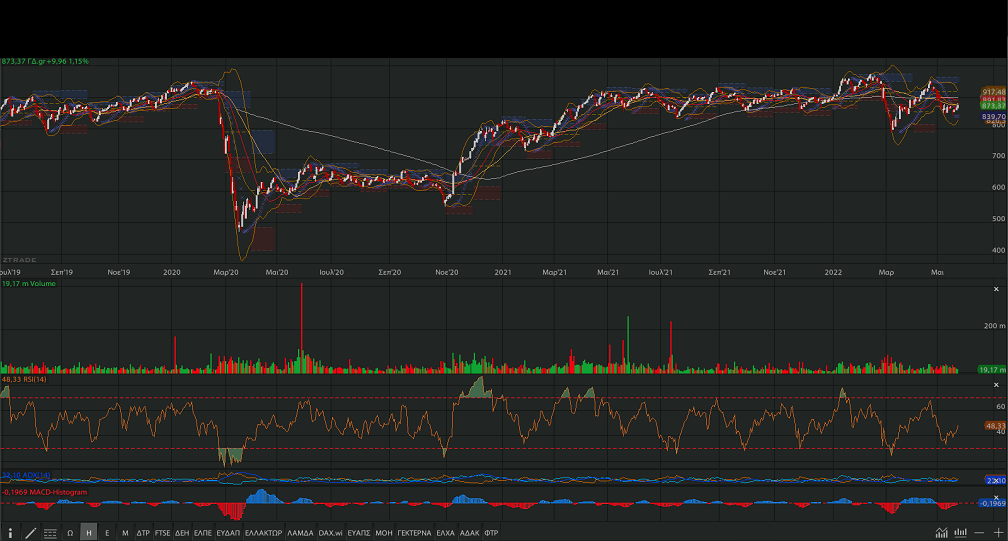Switch to the Ω timeframe
The image size is (1008, 541).
tap(70, 533)
